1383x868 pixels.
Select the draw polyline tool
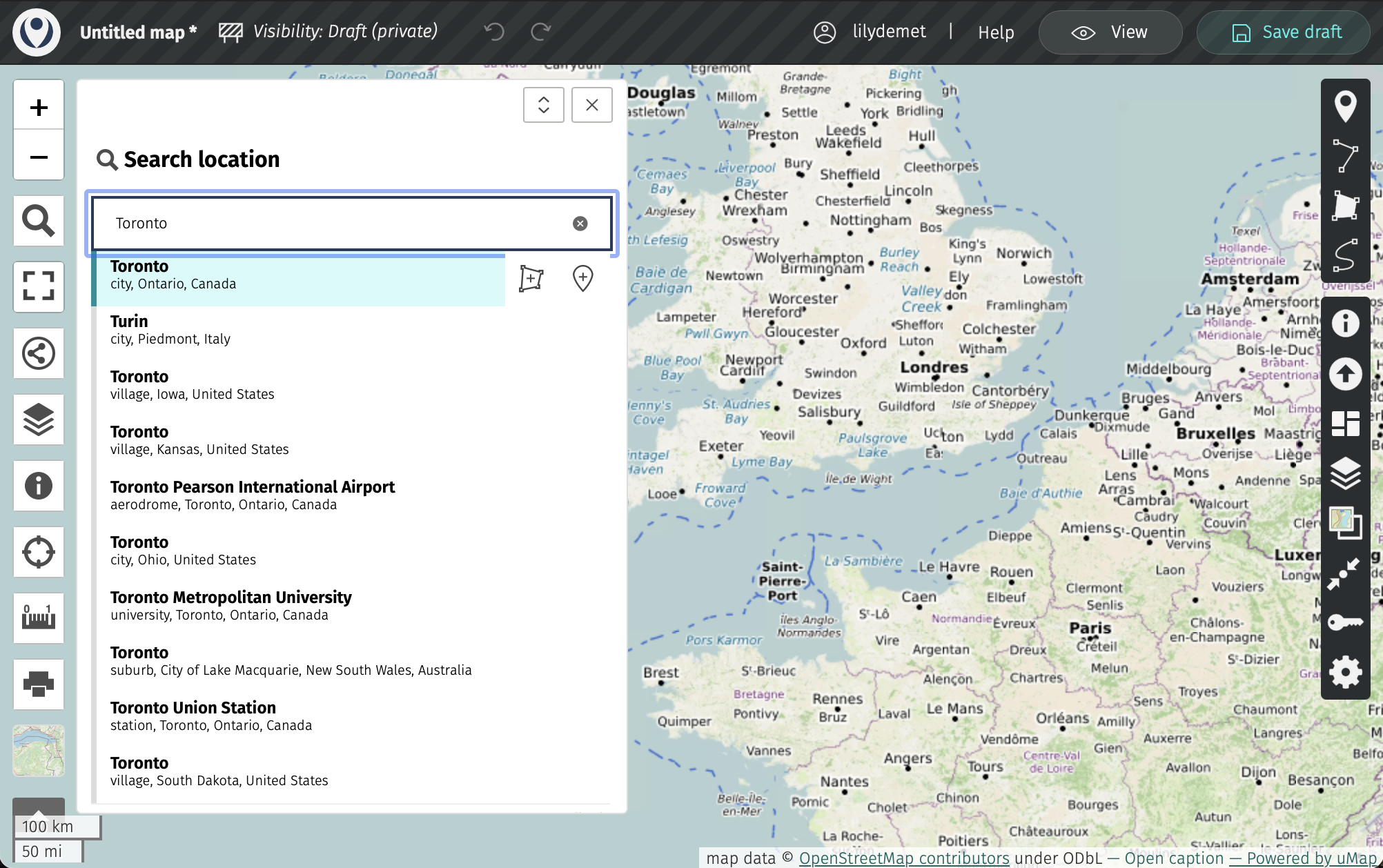coord(1345,155)
